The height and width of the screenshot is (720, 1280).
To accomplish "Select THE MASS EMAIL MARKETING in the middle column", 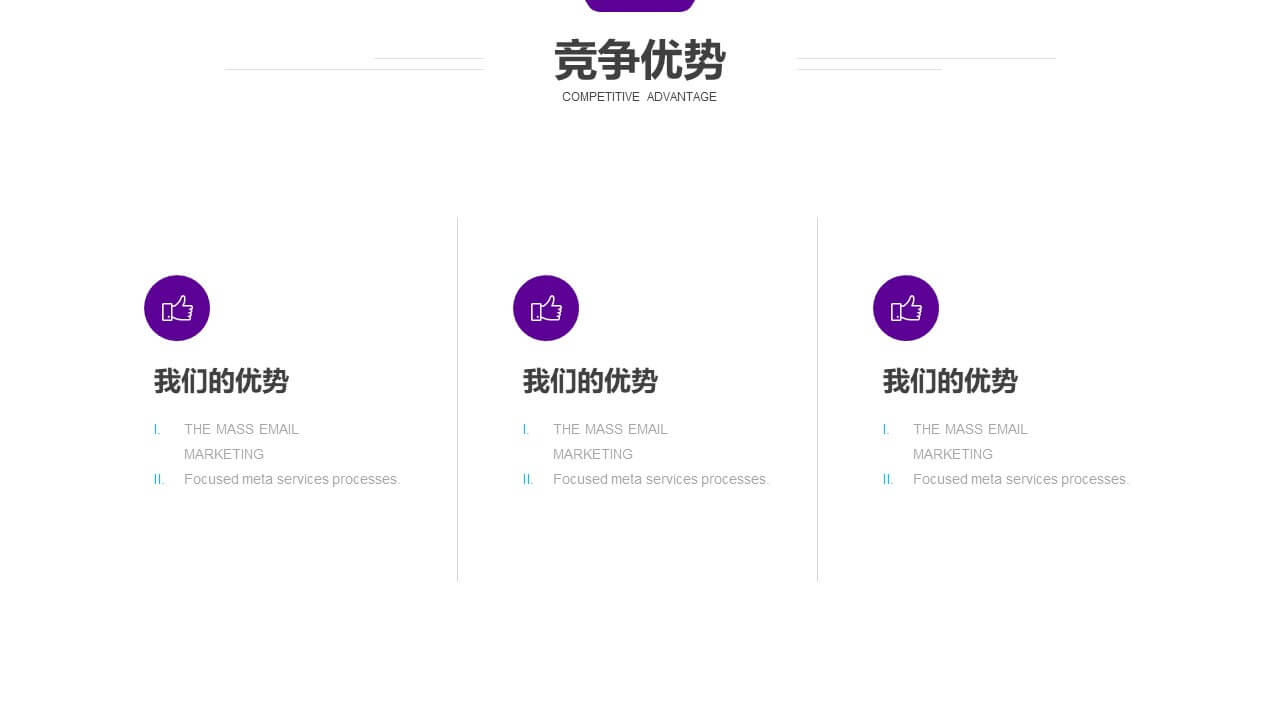I will coord(610,441).
